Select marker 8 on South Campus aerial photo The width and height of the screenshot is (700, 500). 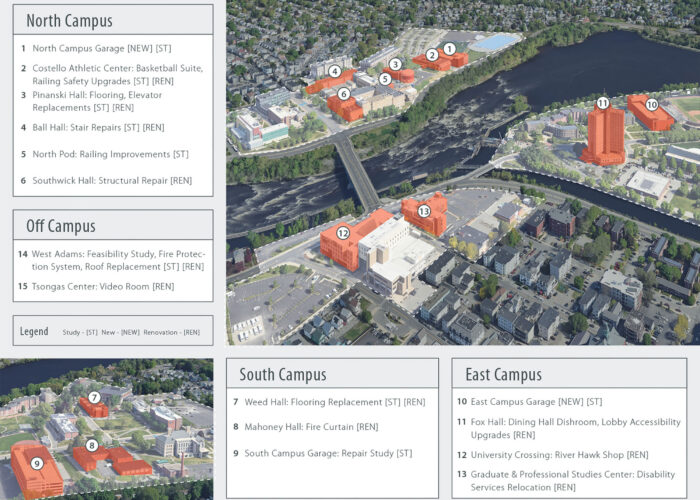92,445
